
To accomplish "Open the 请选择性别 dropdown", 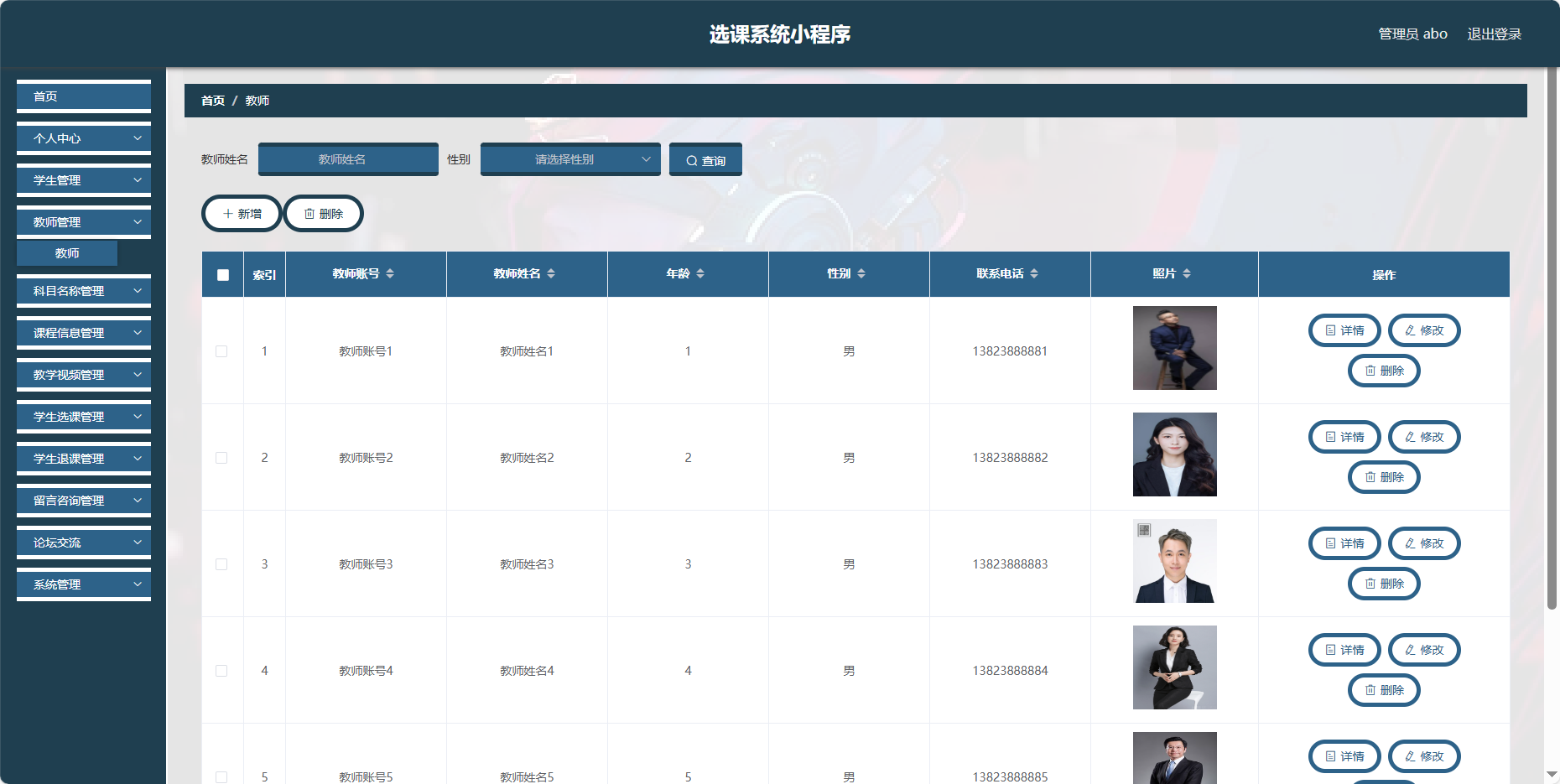I will [570, 159].
